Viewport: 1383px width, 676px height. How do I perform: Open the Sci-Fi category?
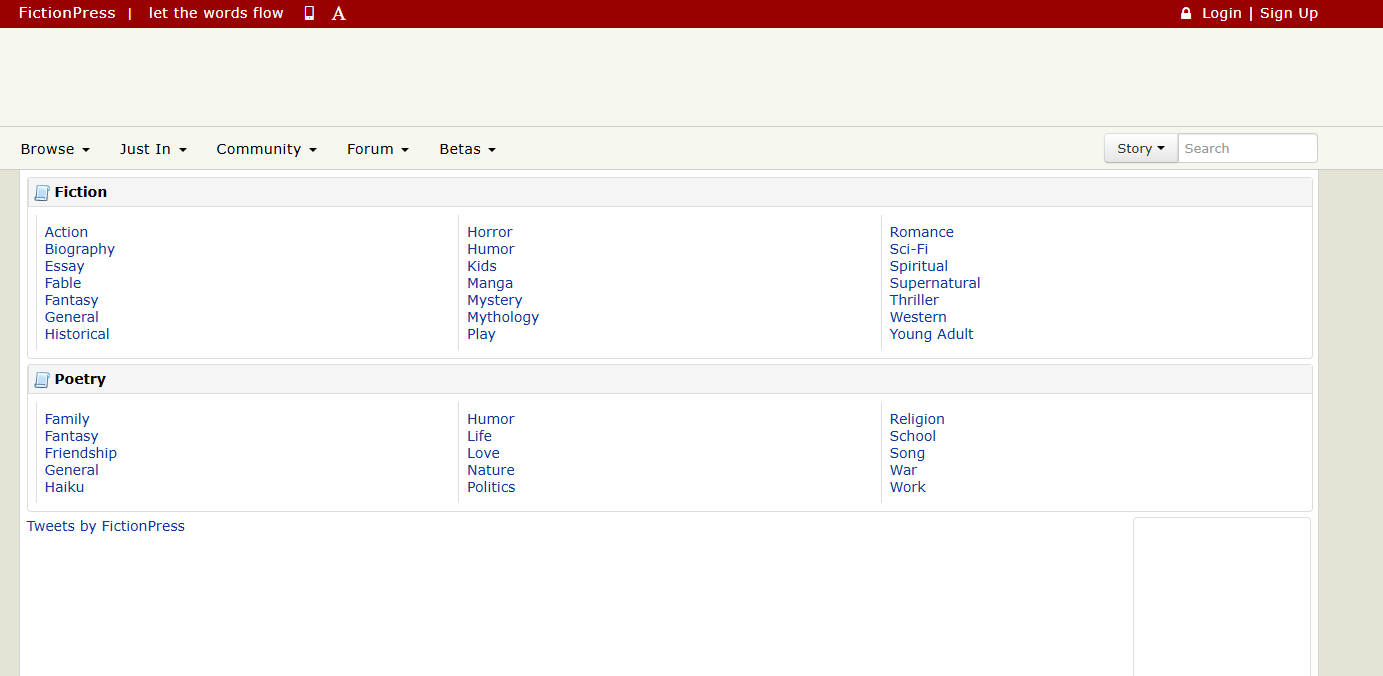tap(908, 249)
